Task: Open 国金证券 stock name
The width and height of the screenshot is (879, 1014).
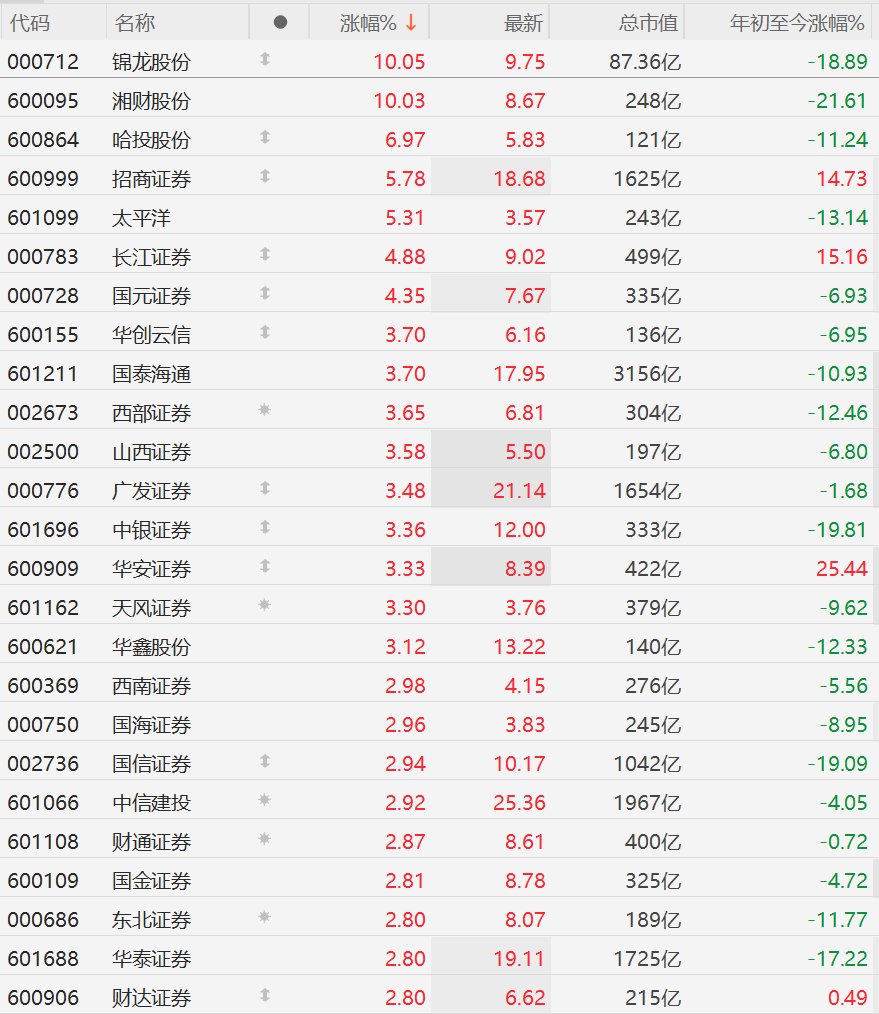Action: [x=151, y=881]
